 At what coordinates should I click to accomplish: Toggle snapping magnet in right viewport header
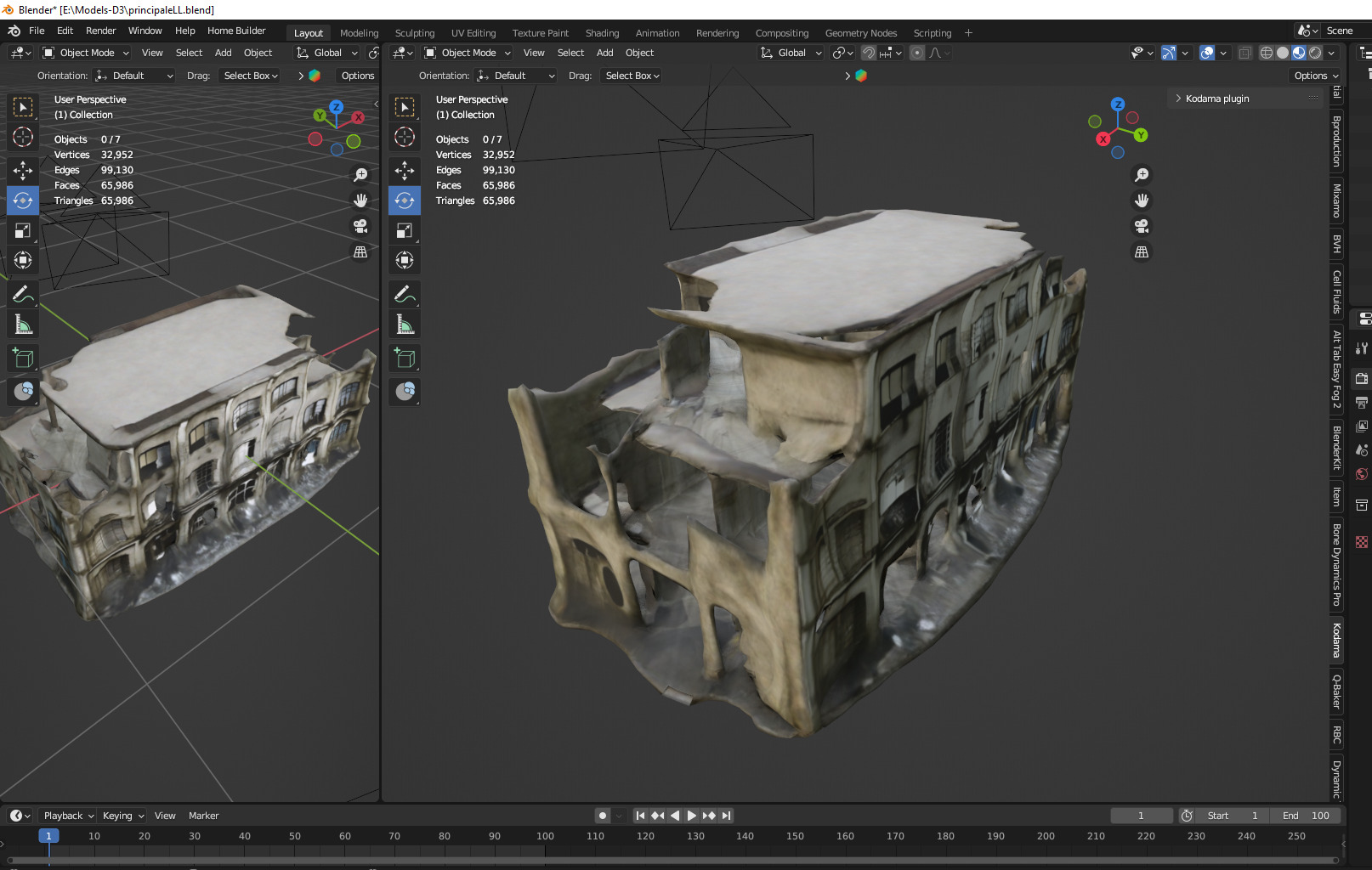pos(869,53)
